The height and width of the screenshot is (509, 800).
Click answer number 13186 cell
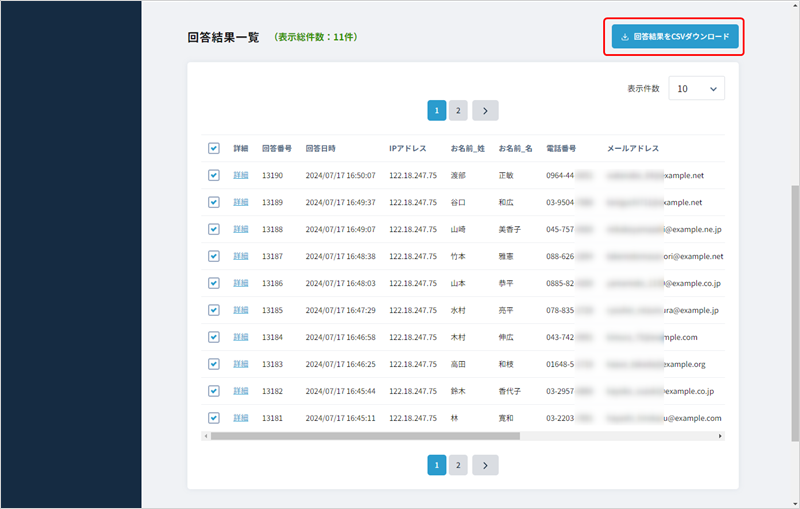click(x=272, y=283)
